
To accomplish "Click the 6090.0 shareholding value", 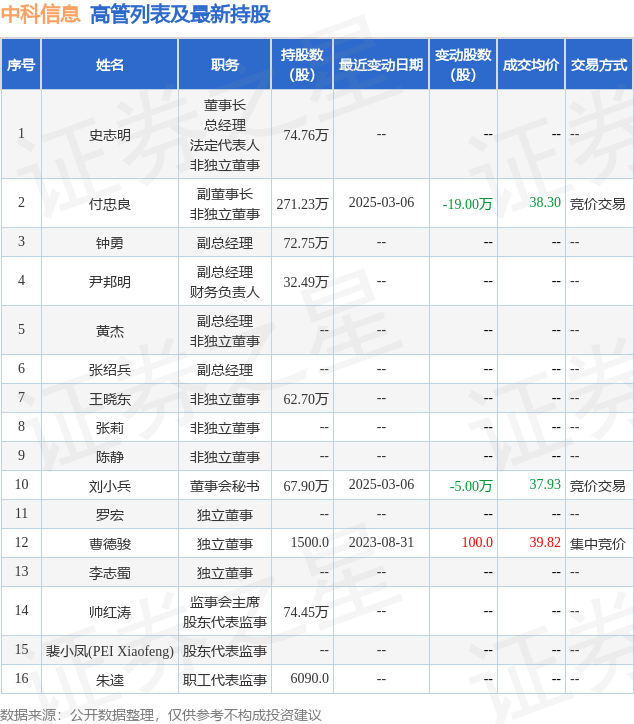I will click(310, 678).
